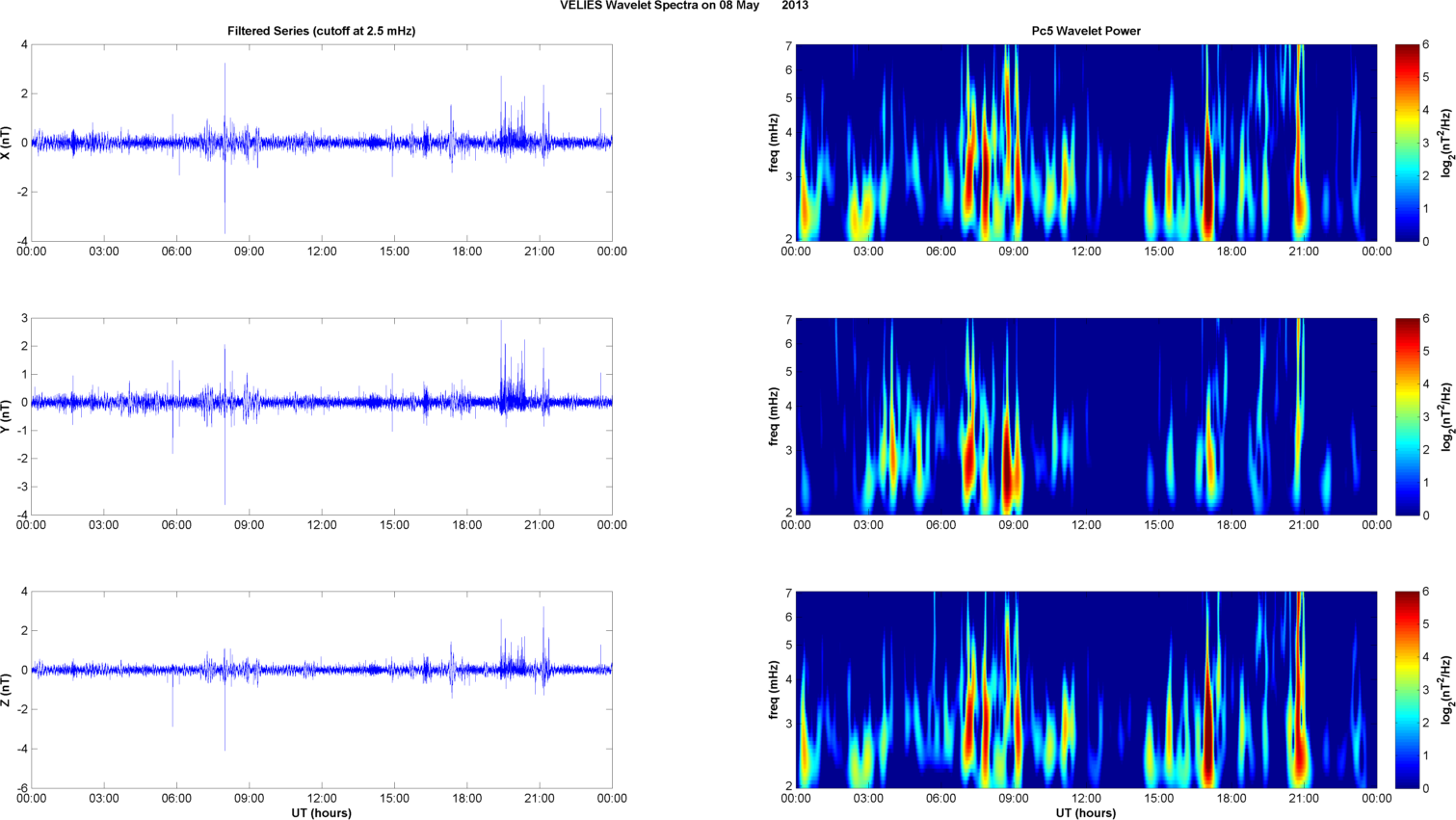Select the "Filtered Series (cutoff at 2.5 mHz)" heading
The height and width of the screenshot is (820, 1456).
pyautogui.click(x=322, y=31)
